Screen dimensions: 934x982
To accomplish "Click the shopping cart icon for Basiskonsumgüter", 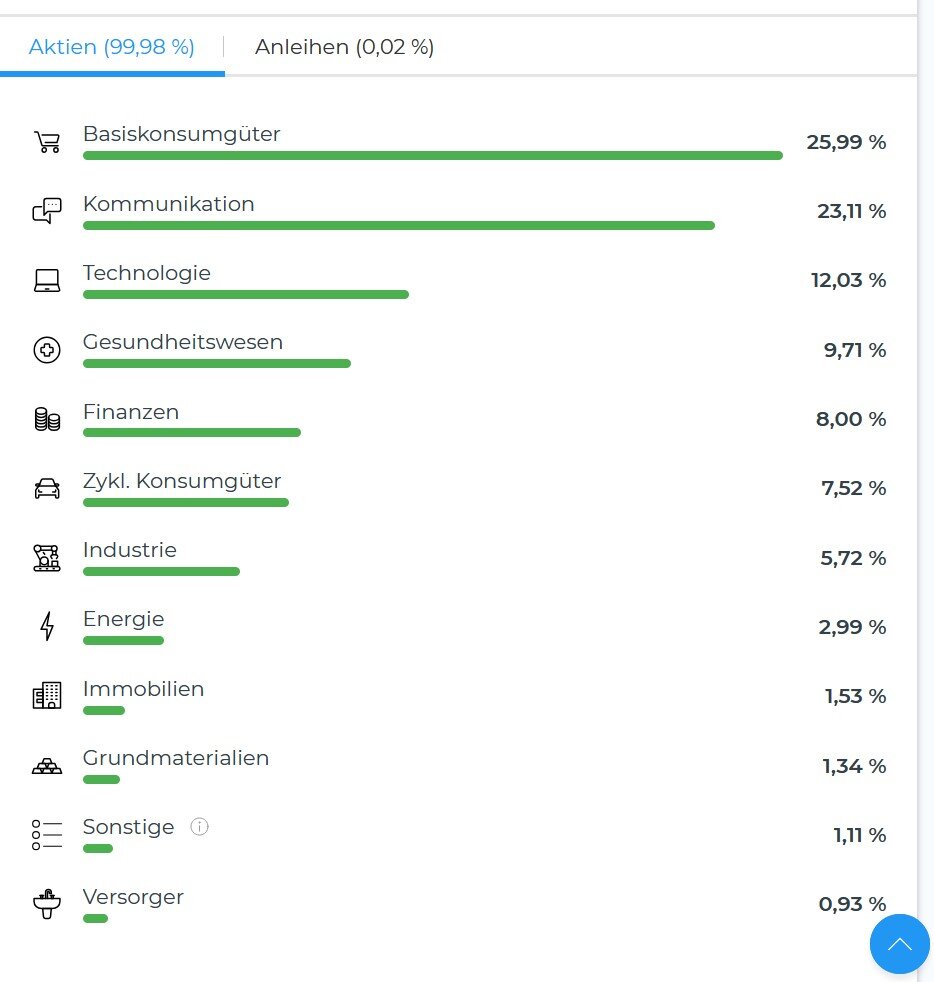I will [47, 142].
